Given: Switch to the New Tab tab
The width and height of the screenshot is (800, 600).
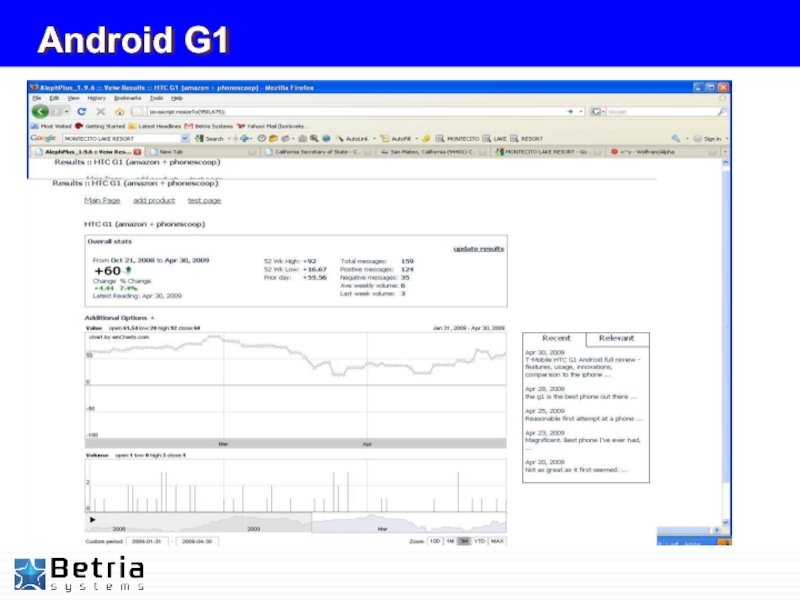Looking at the screenshot, I should point(202,152).
